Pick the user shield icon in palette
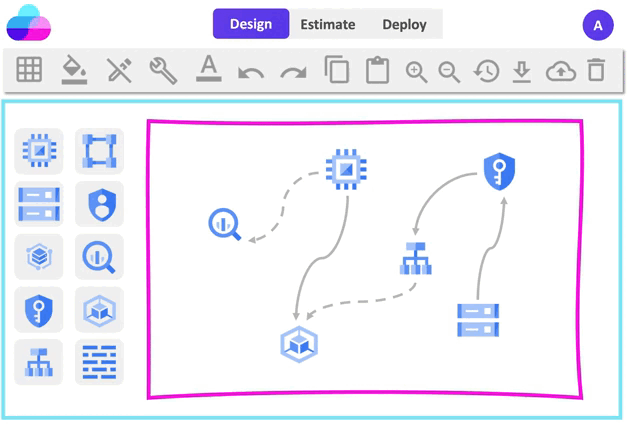The height and width of the screenshot is (426, 630). coord(99,204)
